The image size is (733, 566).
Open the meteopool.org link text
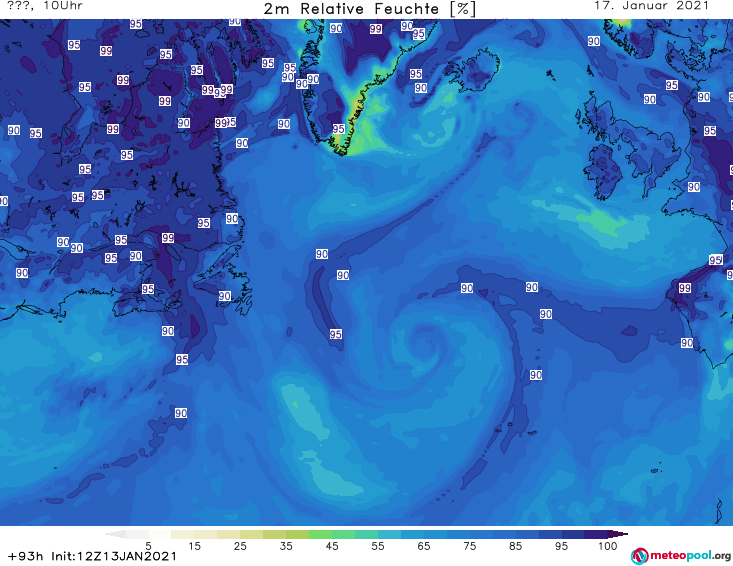pos(690,556)
